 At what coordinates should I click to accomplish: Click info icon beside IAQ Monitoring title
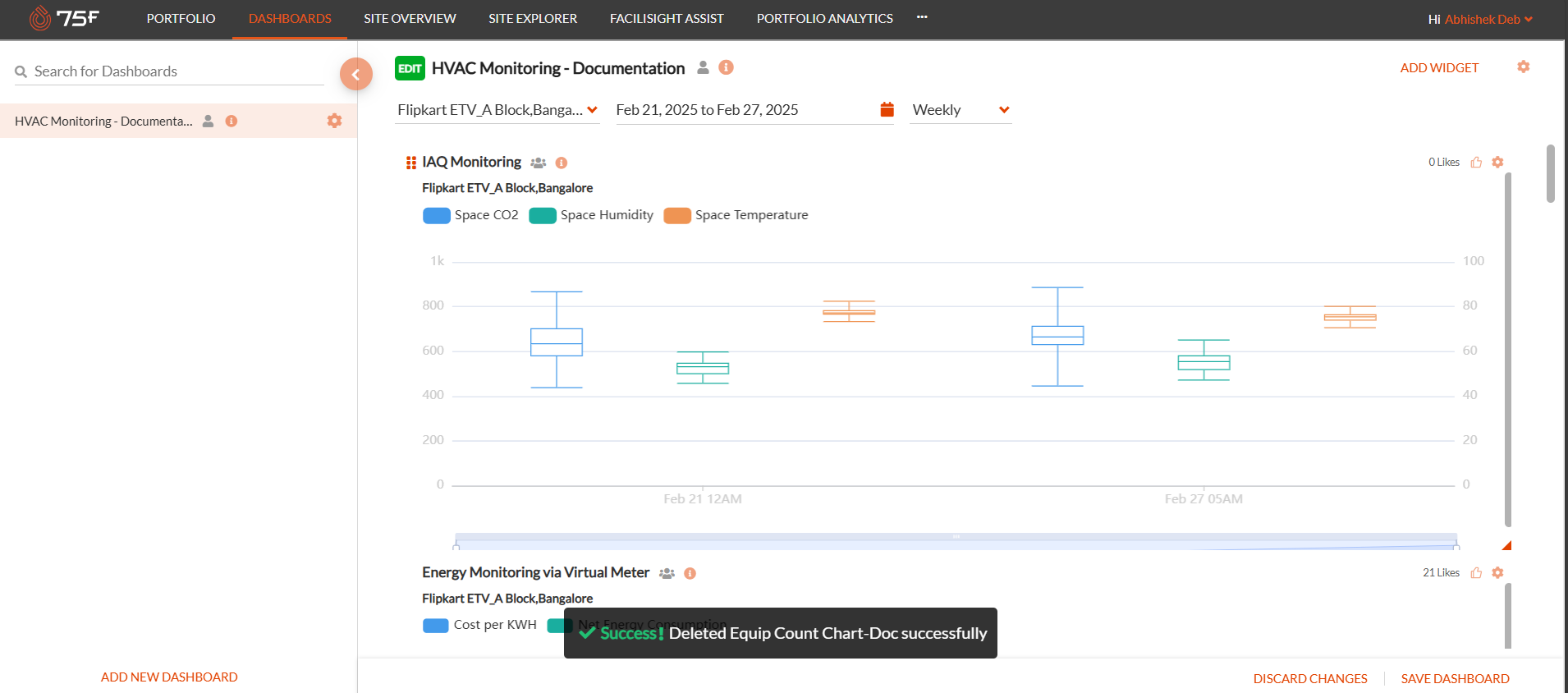point(562,163)
